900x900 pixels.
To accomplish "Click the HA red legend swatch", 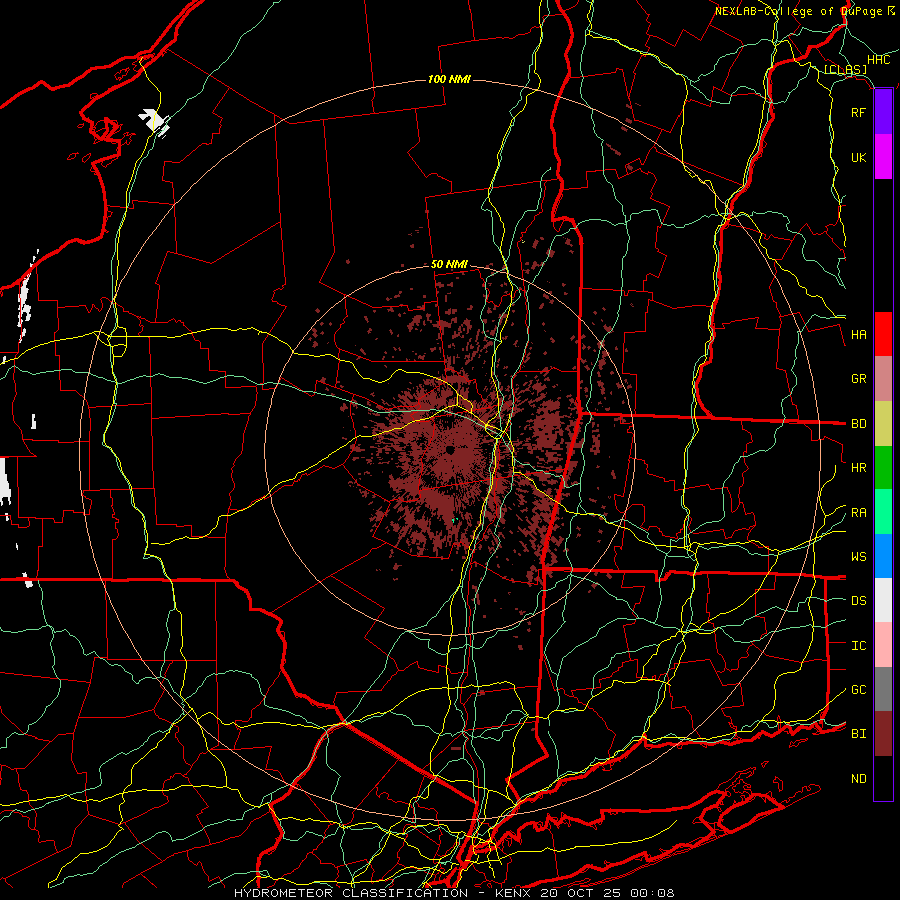I will (x=883, y=334).
